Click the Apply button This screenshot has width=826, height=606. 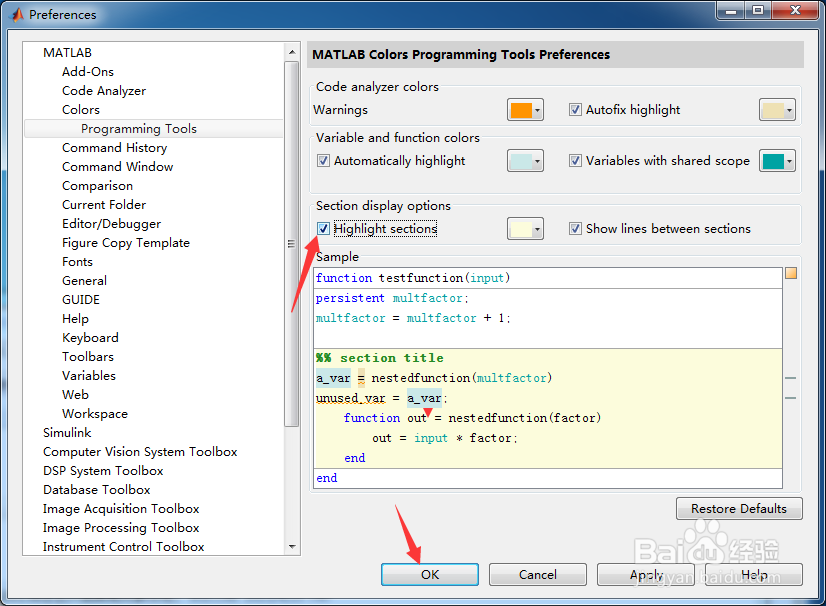click(646, 574)
